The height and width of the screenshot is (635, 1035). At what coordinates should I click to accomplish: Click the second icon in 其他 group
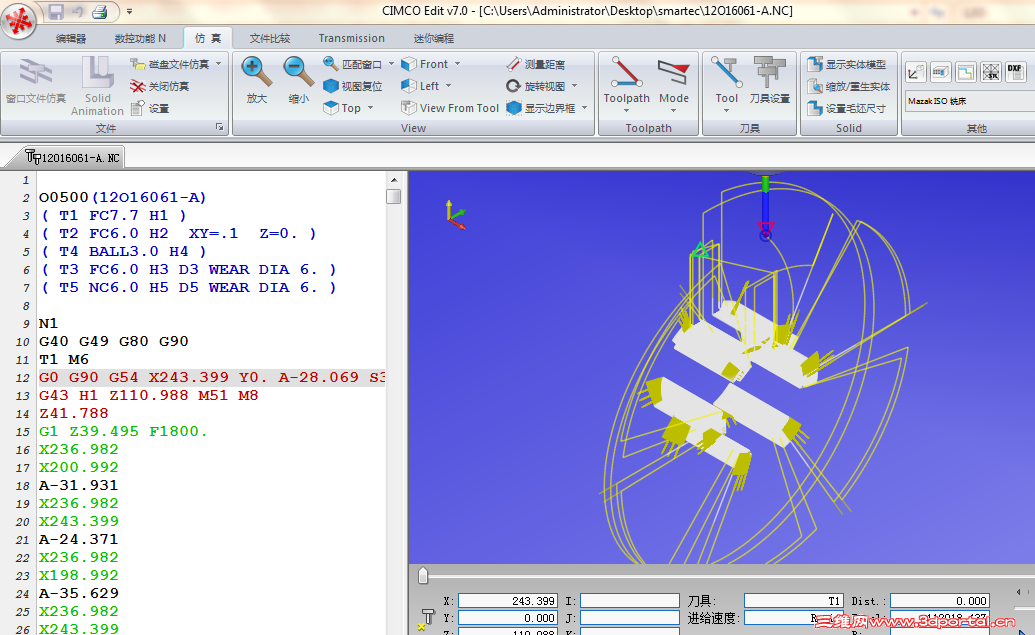(940, 72)
